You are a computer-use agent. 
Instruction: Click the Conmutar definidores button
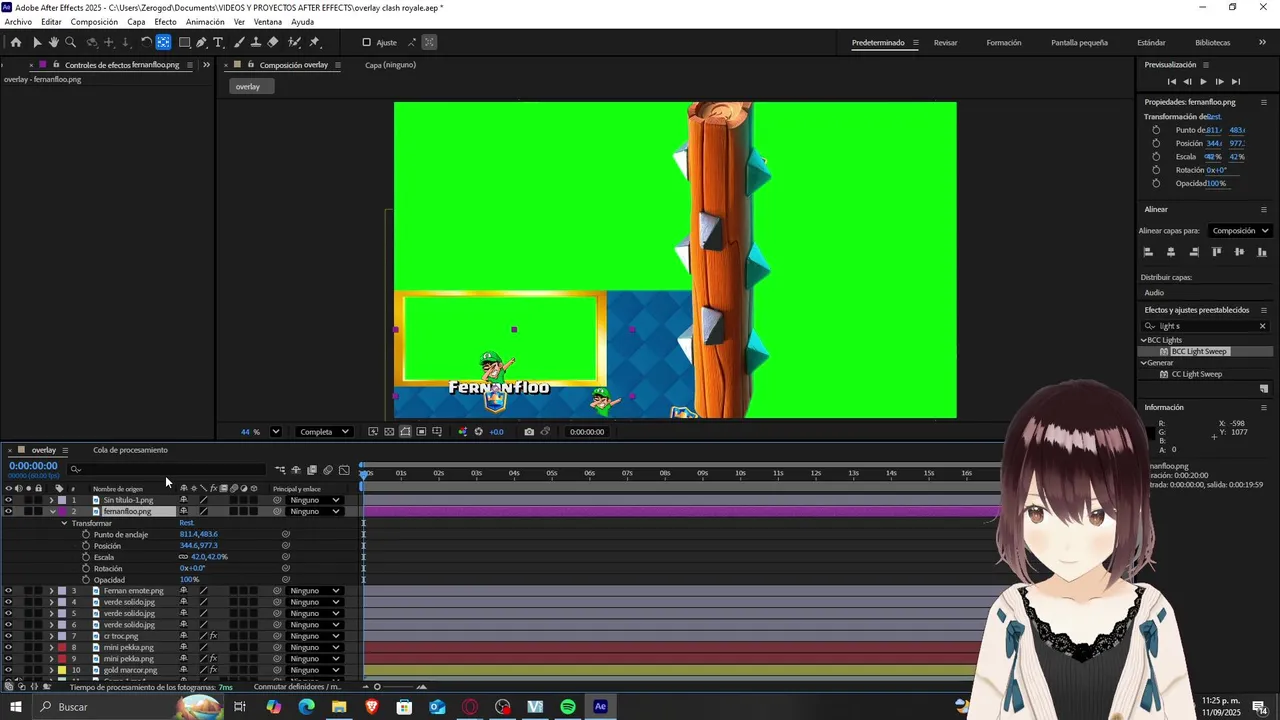coord(297,687)
